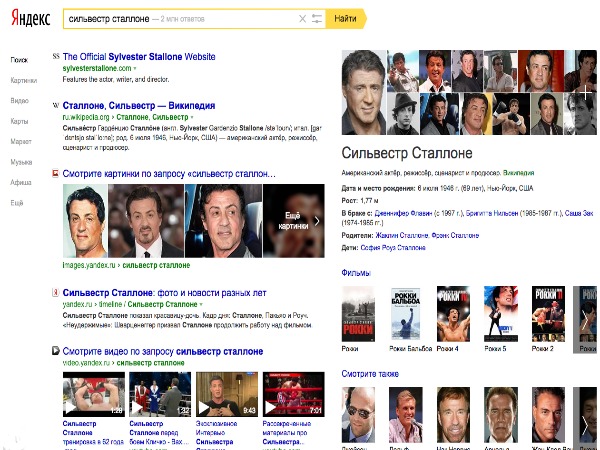
Task: Open София Роуз Сталлоне link
Action: tap(393, 248)
